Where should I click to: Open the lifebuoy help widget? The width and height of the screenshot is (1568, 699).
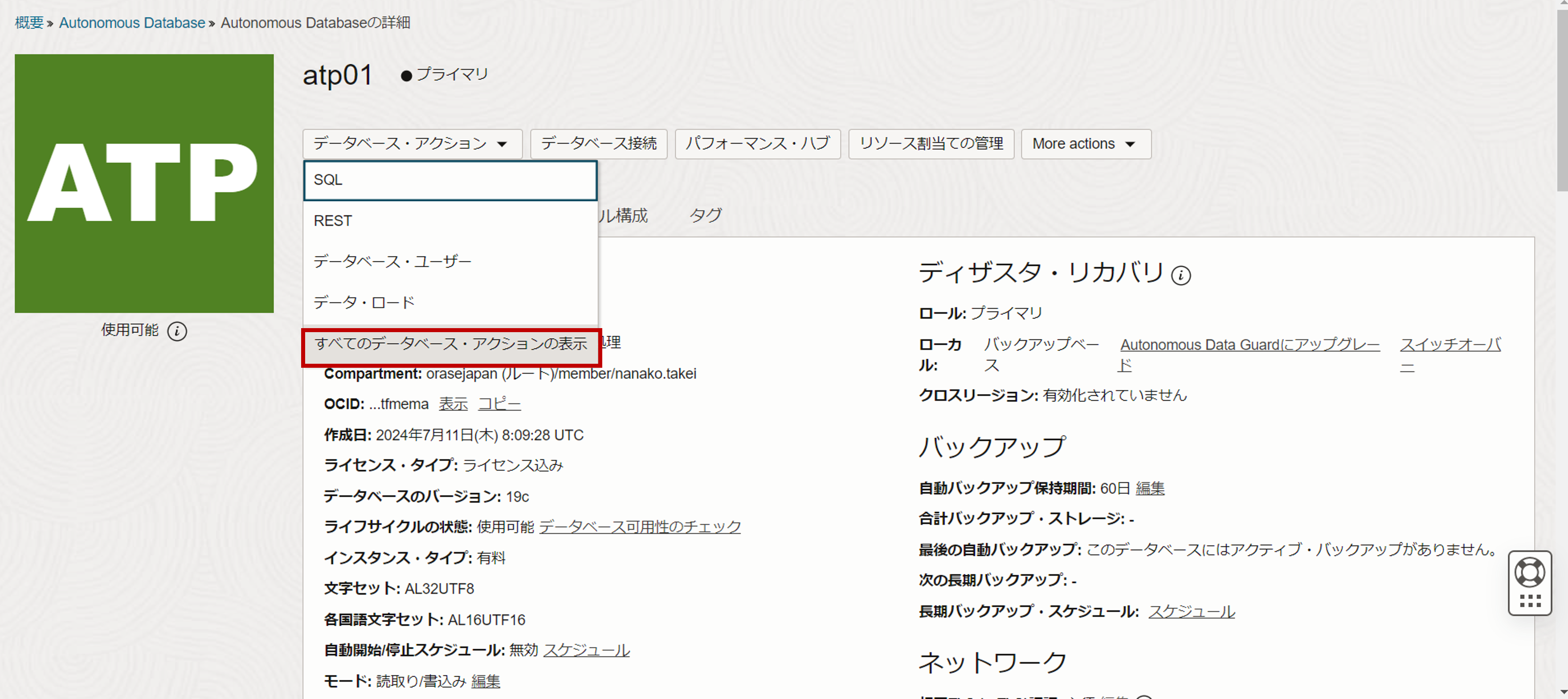[1529, 572]
